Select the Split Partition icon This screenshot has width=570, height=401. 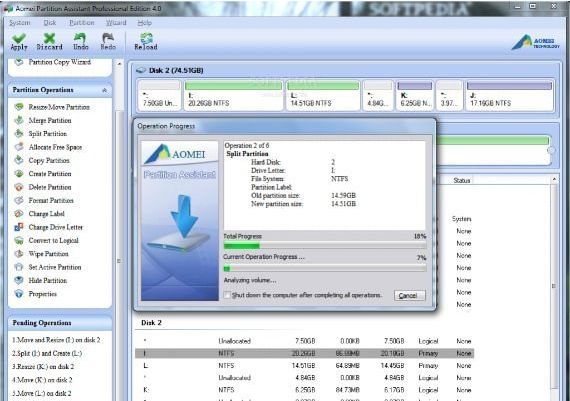click(19, 133)
